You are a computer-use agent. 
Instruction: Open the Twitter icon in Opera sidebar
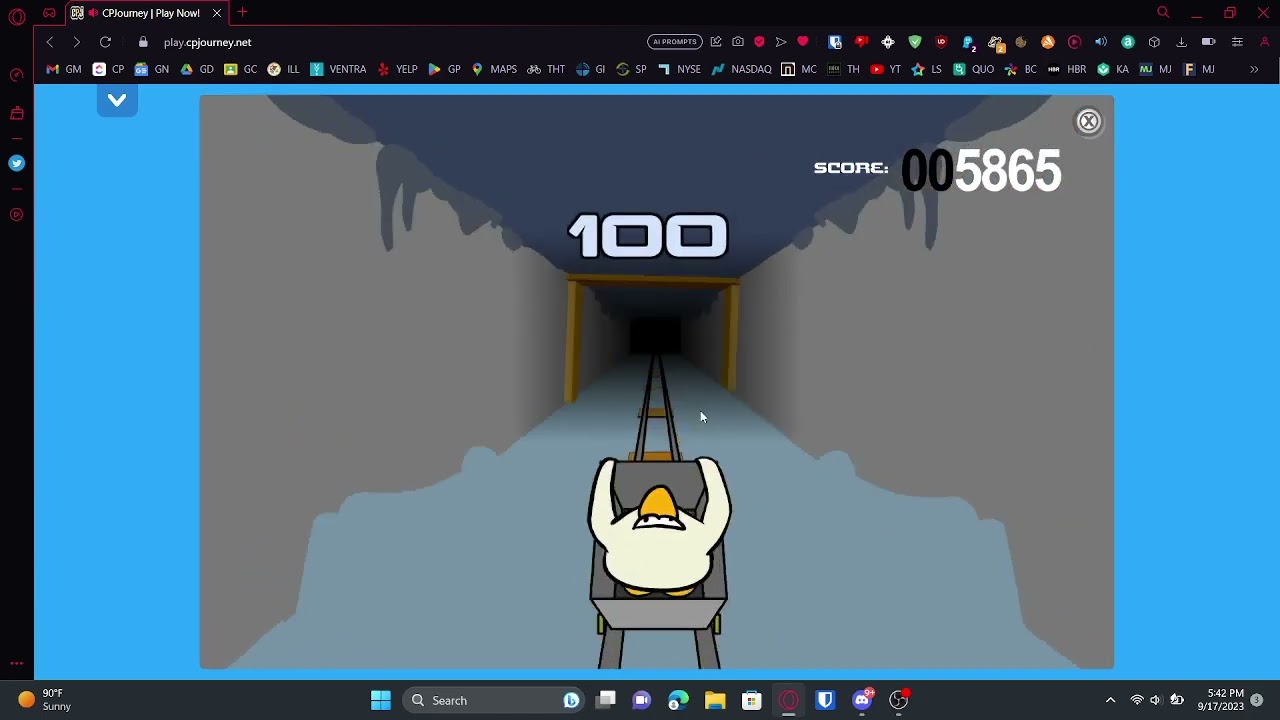16,163
